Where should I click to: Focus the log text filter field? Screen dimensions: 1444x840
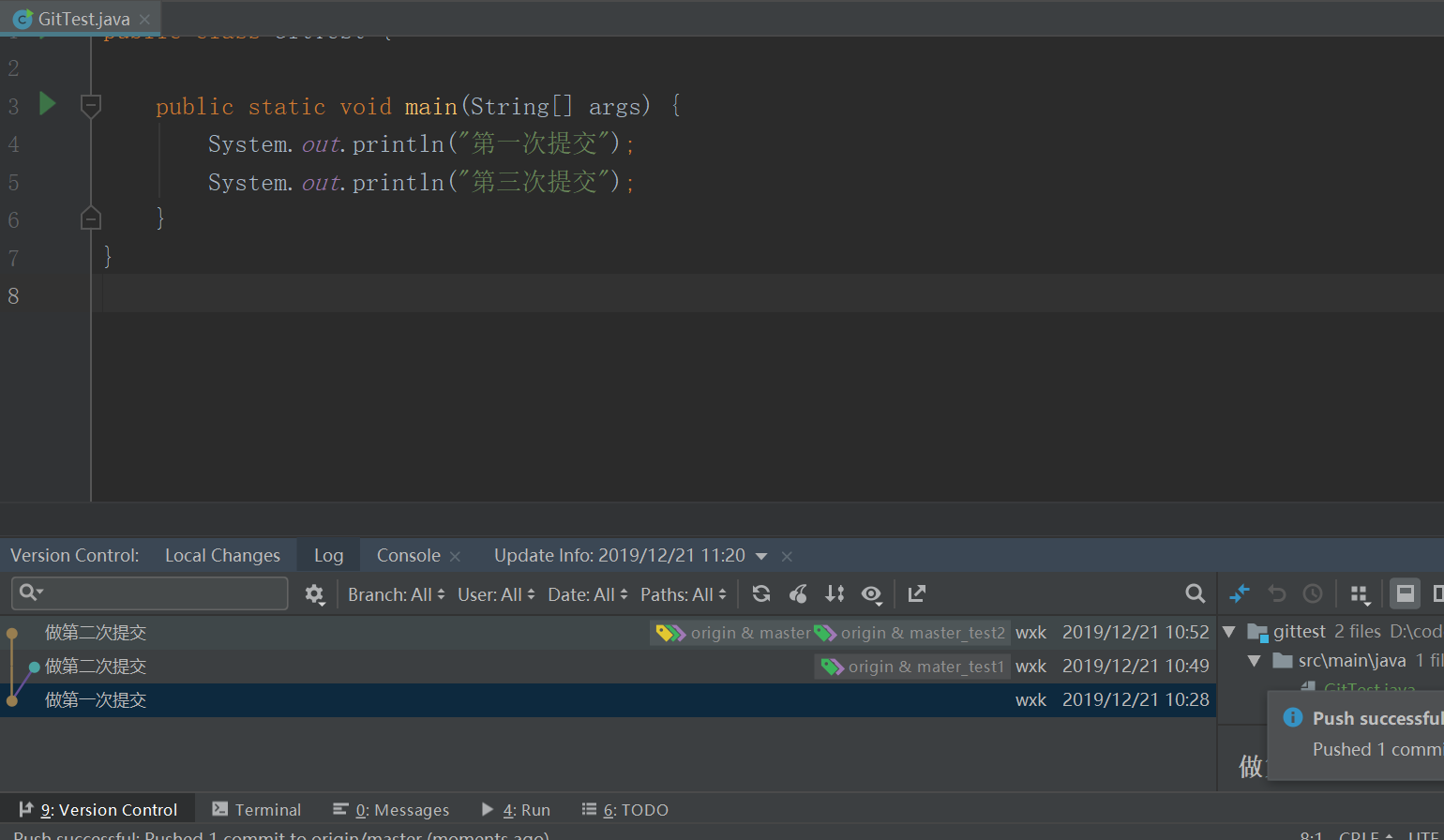pos(150,593)
